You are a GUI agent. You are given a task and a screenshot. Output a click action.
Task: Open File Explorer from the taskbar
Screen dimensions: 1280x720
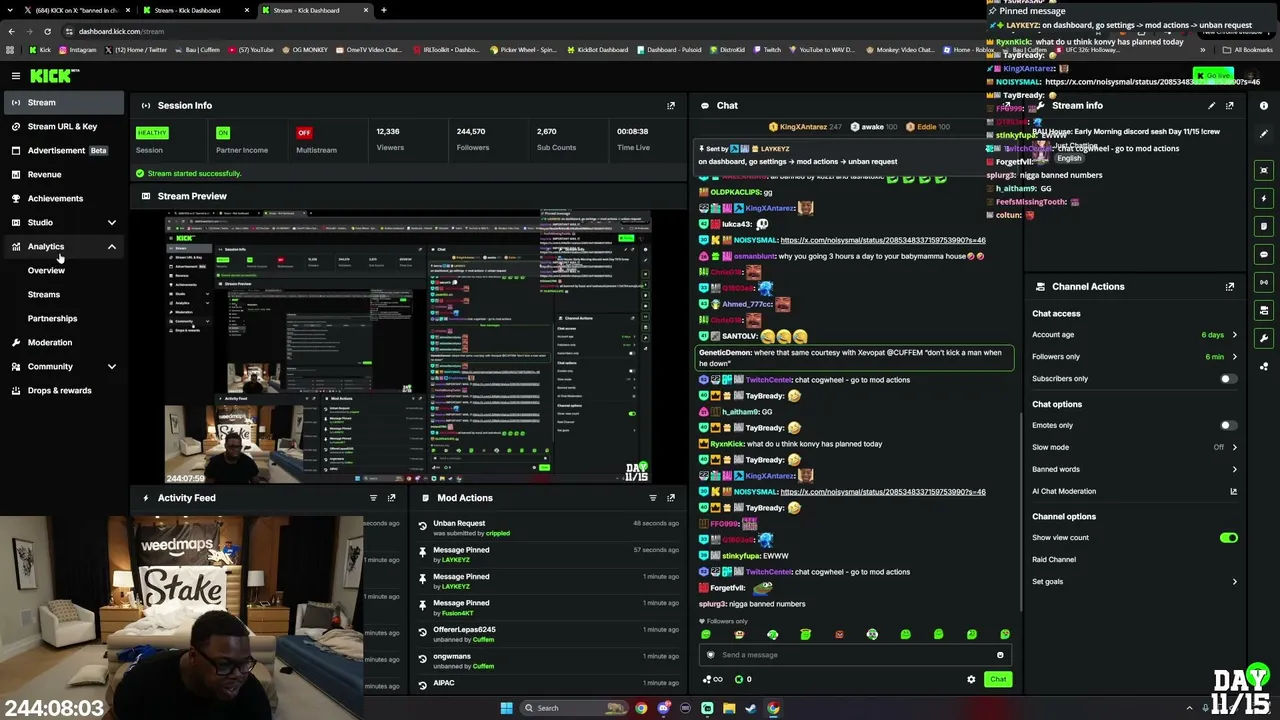[x=729, y=708]
